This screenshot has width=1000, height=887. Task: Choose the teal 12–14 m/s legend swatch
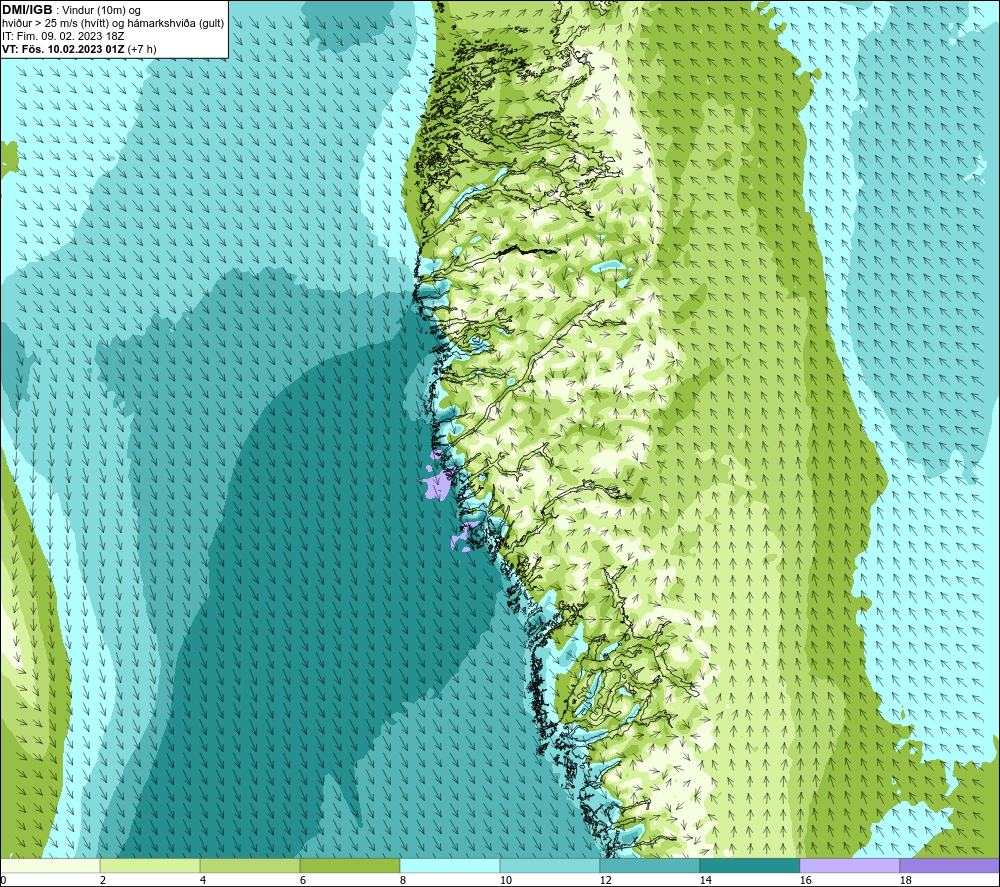pos(649,866)
